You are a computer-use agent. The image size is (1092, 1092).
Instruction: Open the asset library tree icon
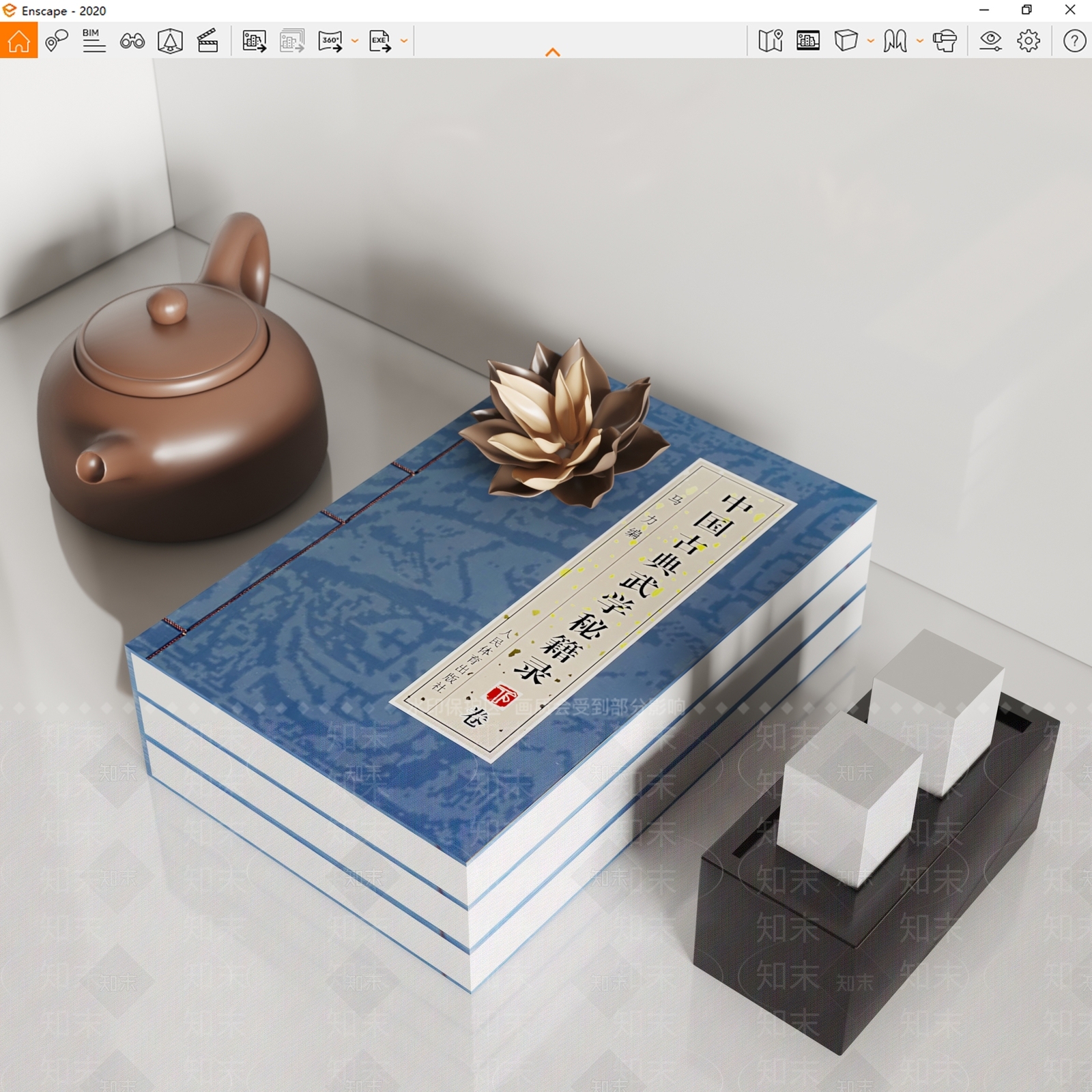pos(170,41)
